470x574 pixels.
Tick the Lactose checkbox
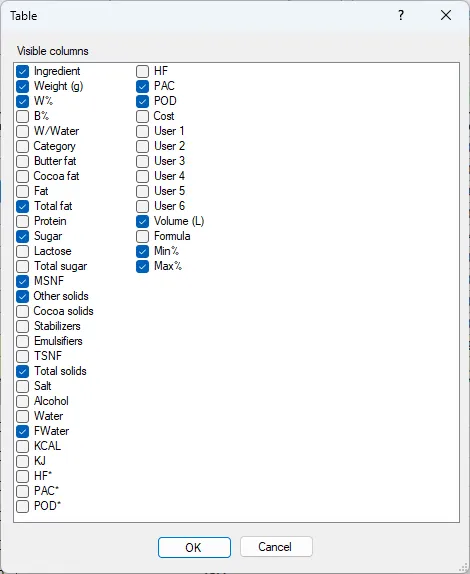[x=22, y=251]
